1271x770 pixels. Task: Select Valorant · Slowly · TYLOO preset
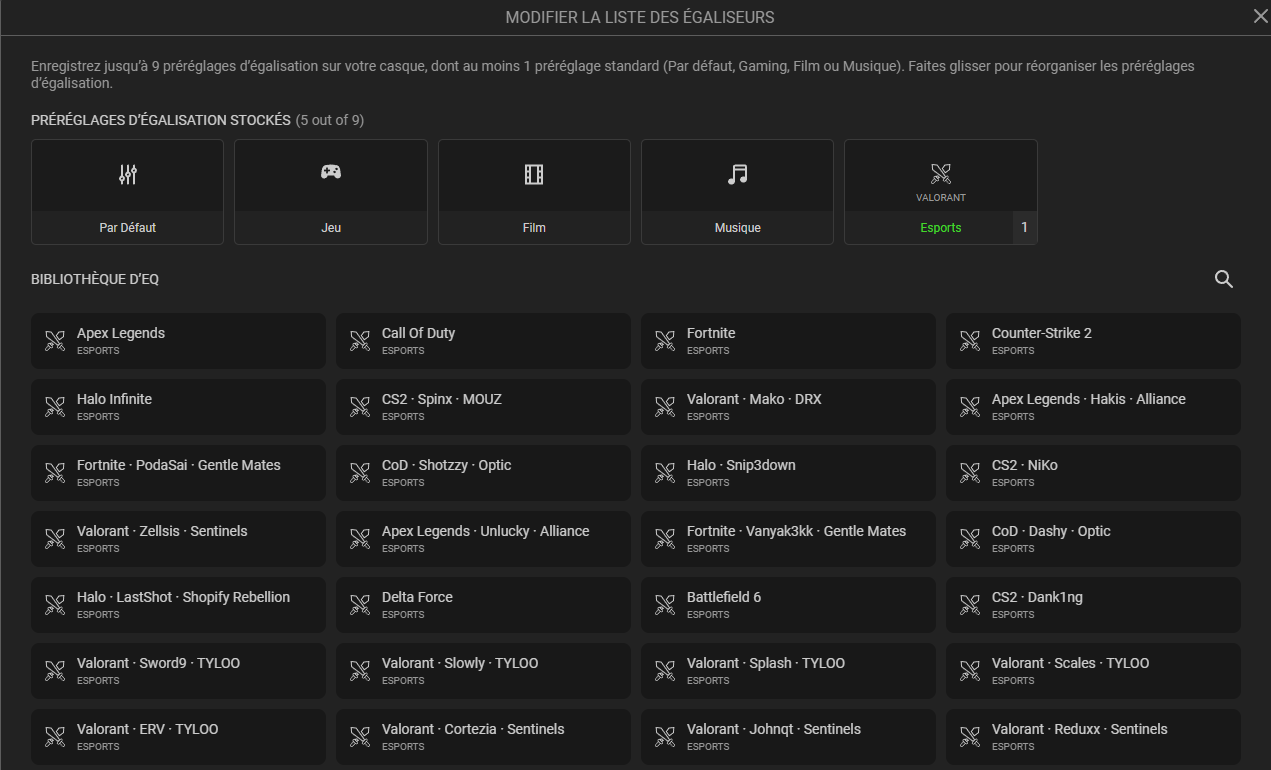click(483, 671)
